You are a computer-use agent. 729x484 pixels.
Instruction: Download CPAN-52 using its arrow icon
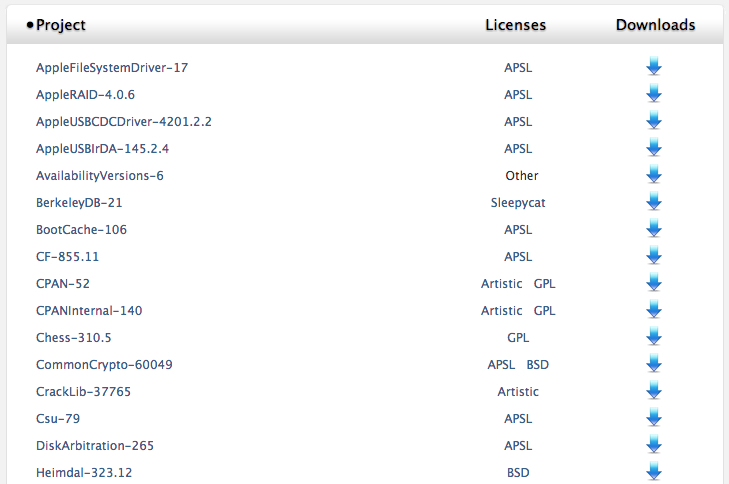click(654, 282)
